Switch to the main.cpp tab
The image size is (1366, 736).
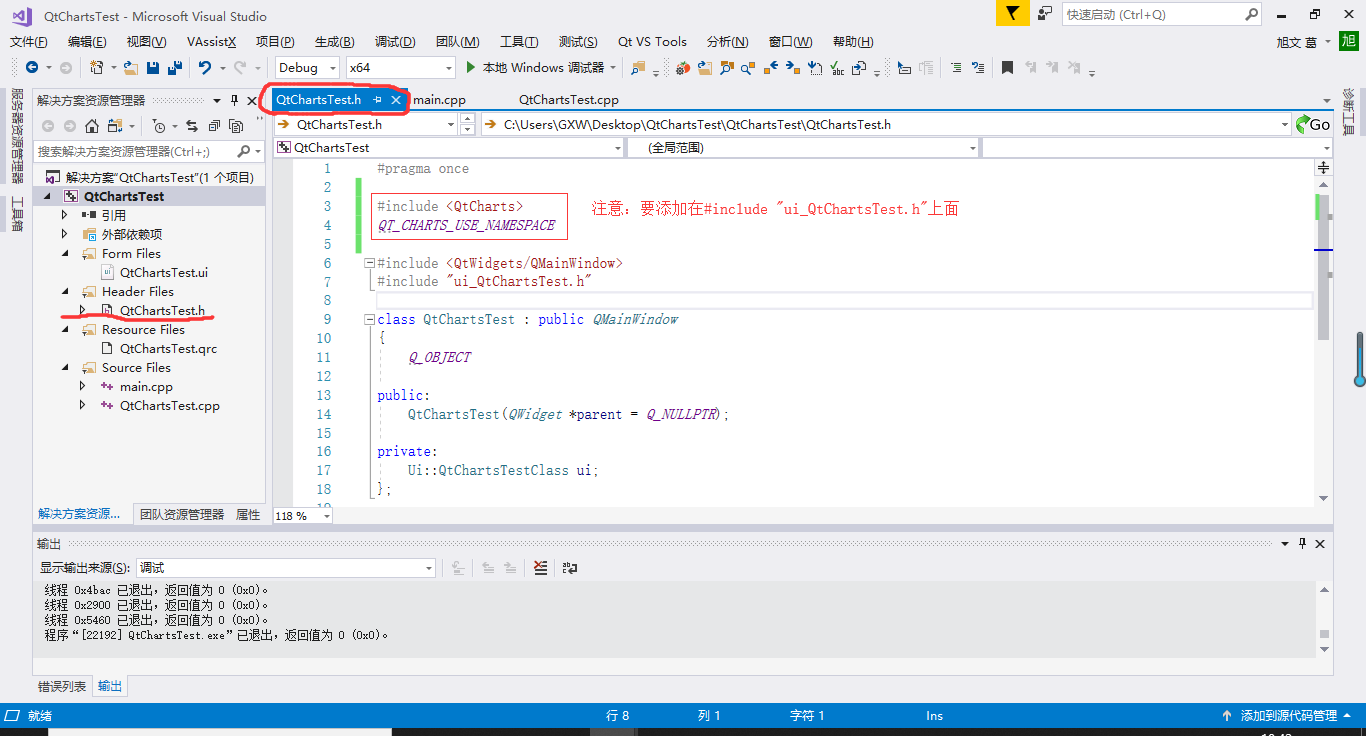[440, 100]
